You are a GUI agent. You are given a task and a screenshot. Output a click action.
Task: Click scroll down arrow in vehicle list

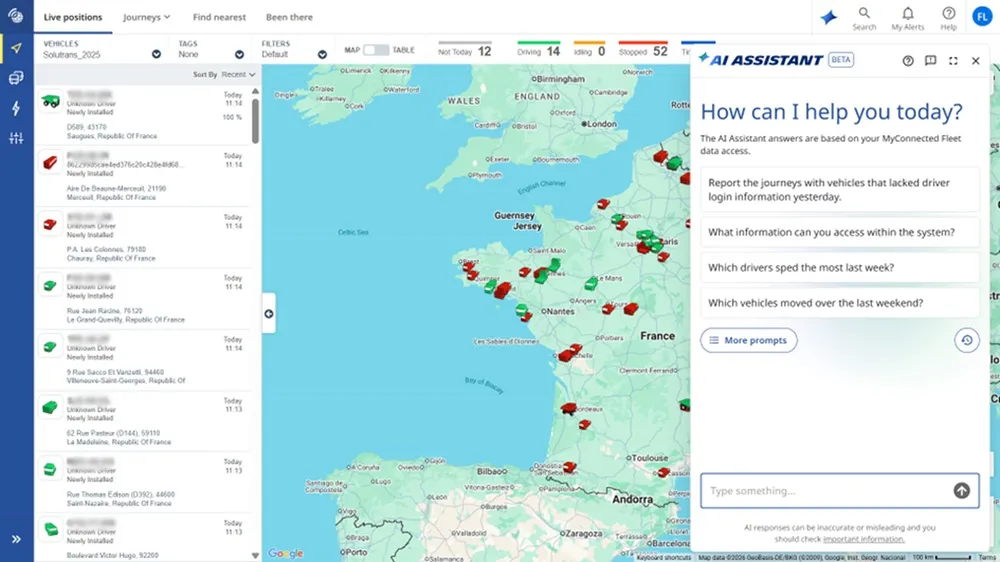pos(255,556)
